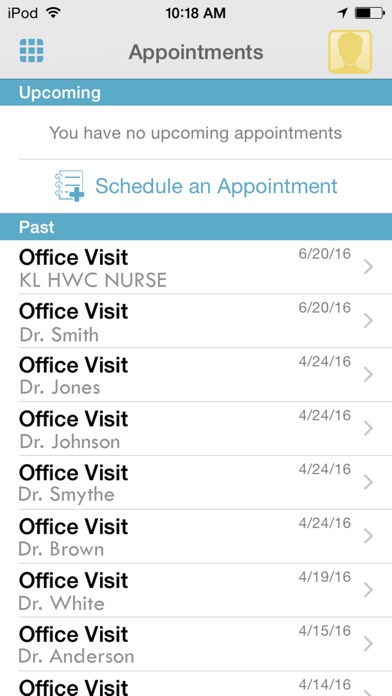Image resolution: width=392 pixels, height=696 pixels.
Task: Expand Dr. Smith visit chevron
Action: tap(368, 321)
